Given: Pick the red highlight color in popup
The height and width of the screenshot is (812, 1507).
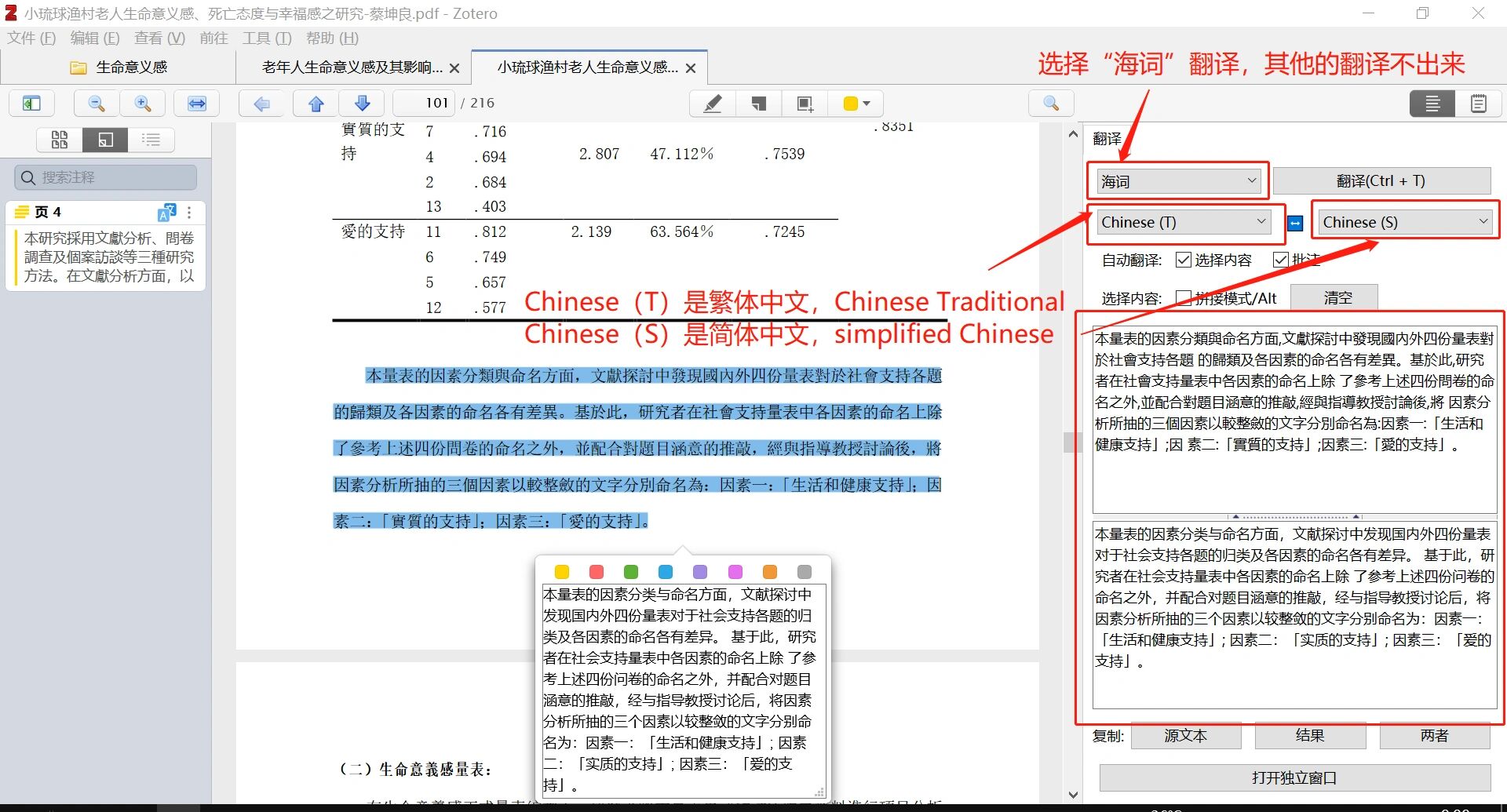Looking at the screenshot, I should (597, 572).
